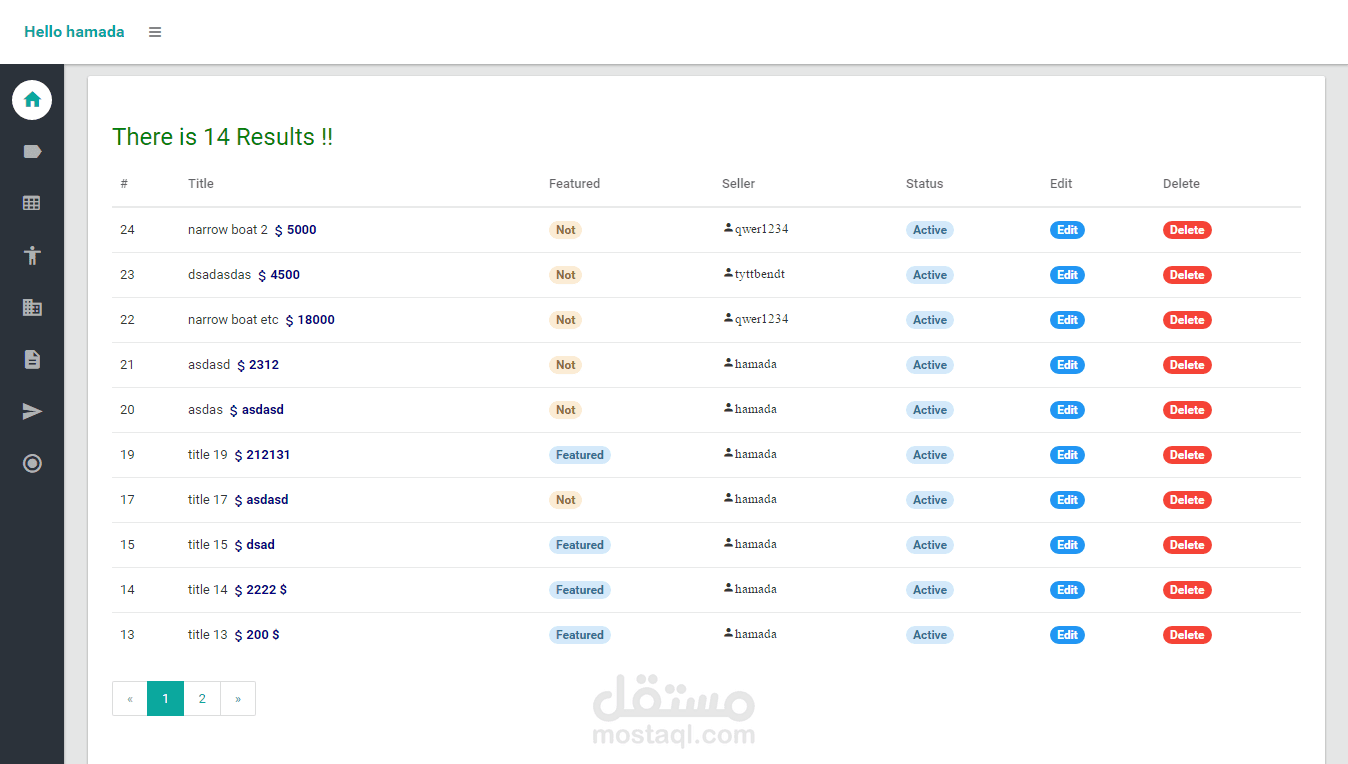The width and height of the screenshot is (1348, 764).
Task: Edit the title 15 listing
Action: (x=1067, y=545)
